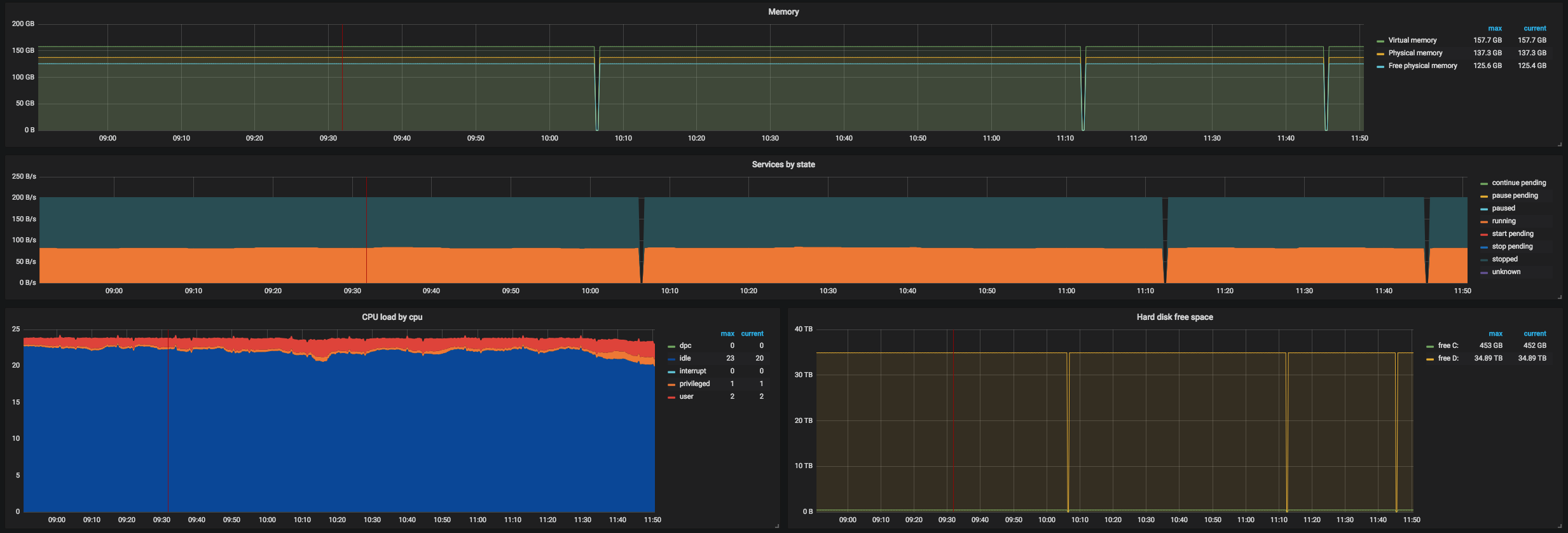Toggle the stopped series in legend
This screenshot has width=1568, height=533.
[1504, 259]
